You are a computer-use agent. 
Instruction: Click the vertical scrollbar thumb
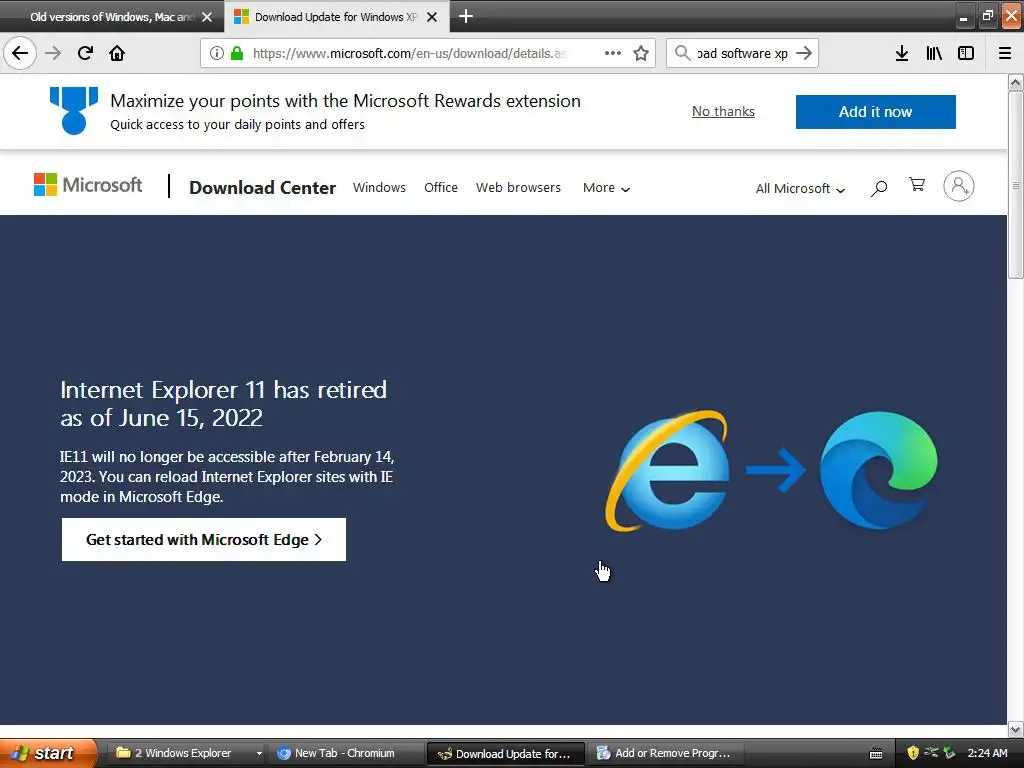point(1016,185)
